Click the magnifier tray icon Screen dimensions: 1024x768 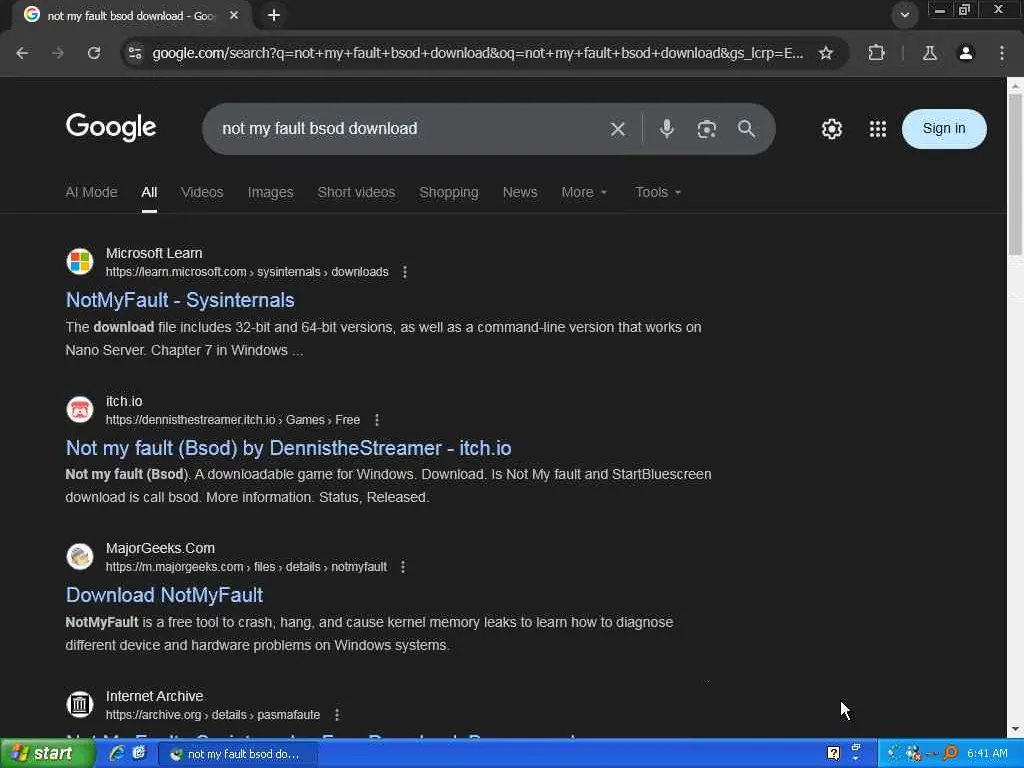pos(950,754)
